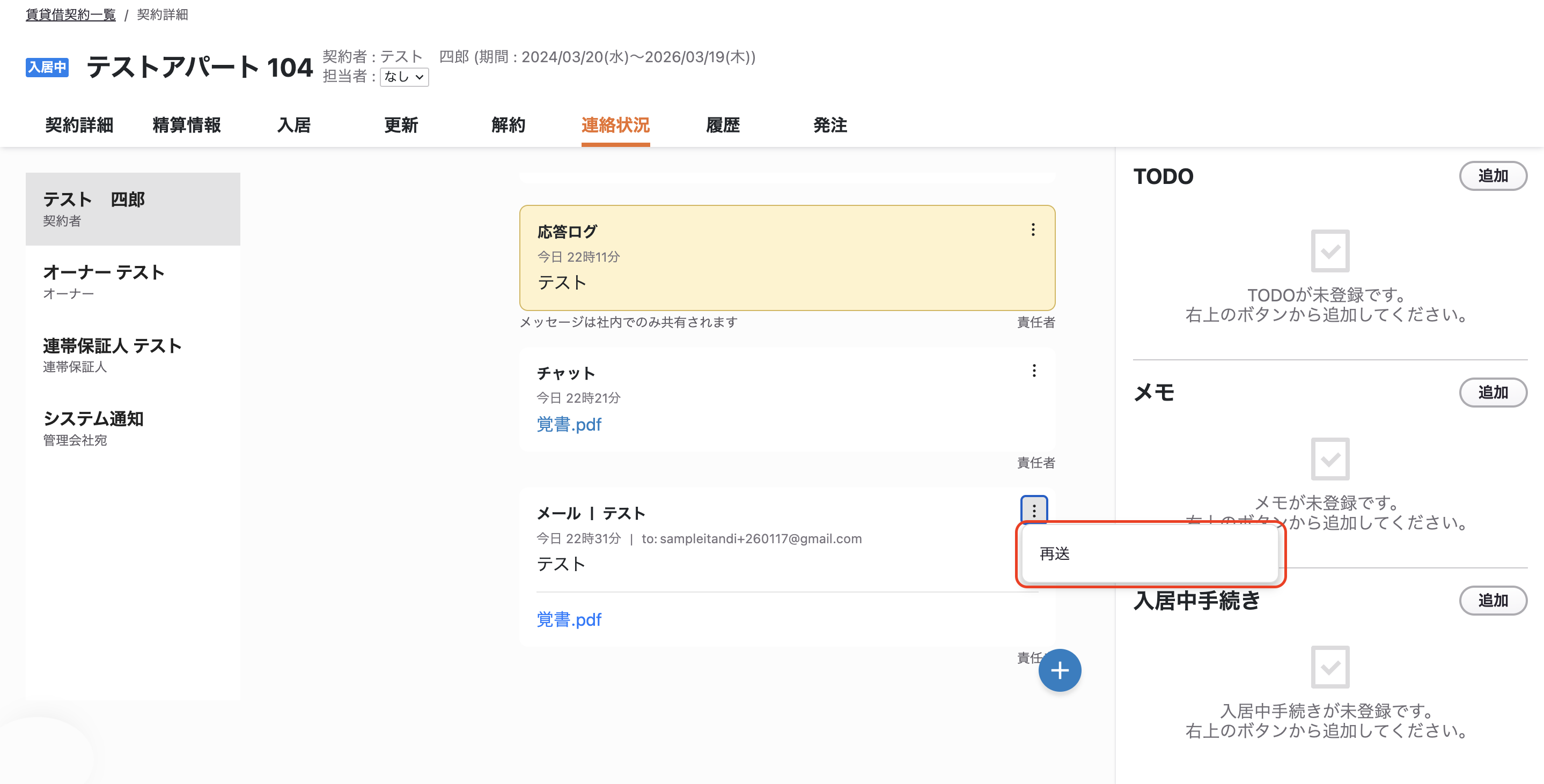1544x784 pixels.
Task: Select contact 連帯保証人 テスト
Action: pos(133,354)
